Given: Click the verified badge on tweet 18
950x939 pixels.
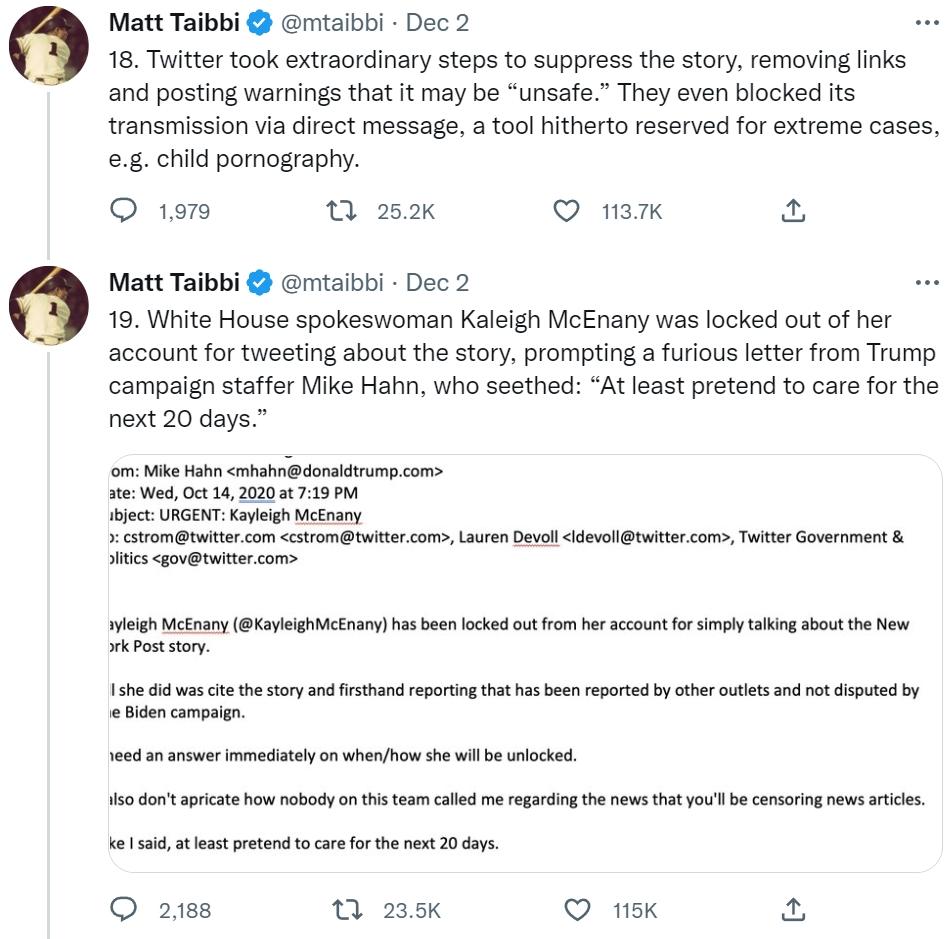Looking at the screenshot, I should (257, 22).
